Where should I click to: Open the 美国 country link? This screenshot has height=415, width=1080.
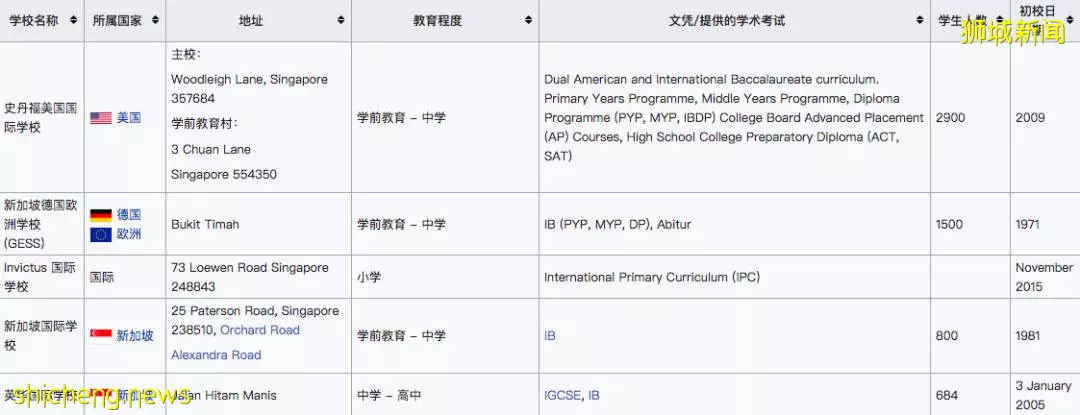(x=129, y=118)
